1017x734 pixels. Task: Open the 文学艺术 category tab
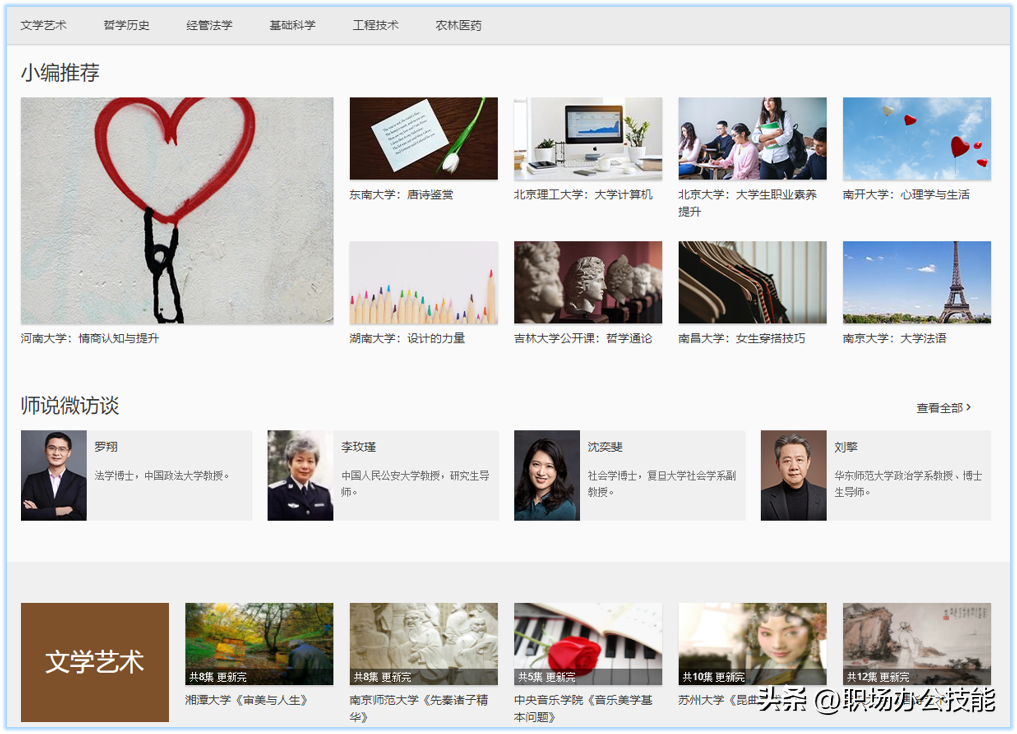point(43,25)
